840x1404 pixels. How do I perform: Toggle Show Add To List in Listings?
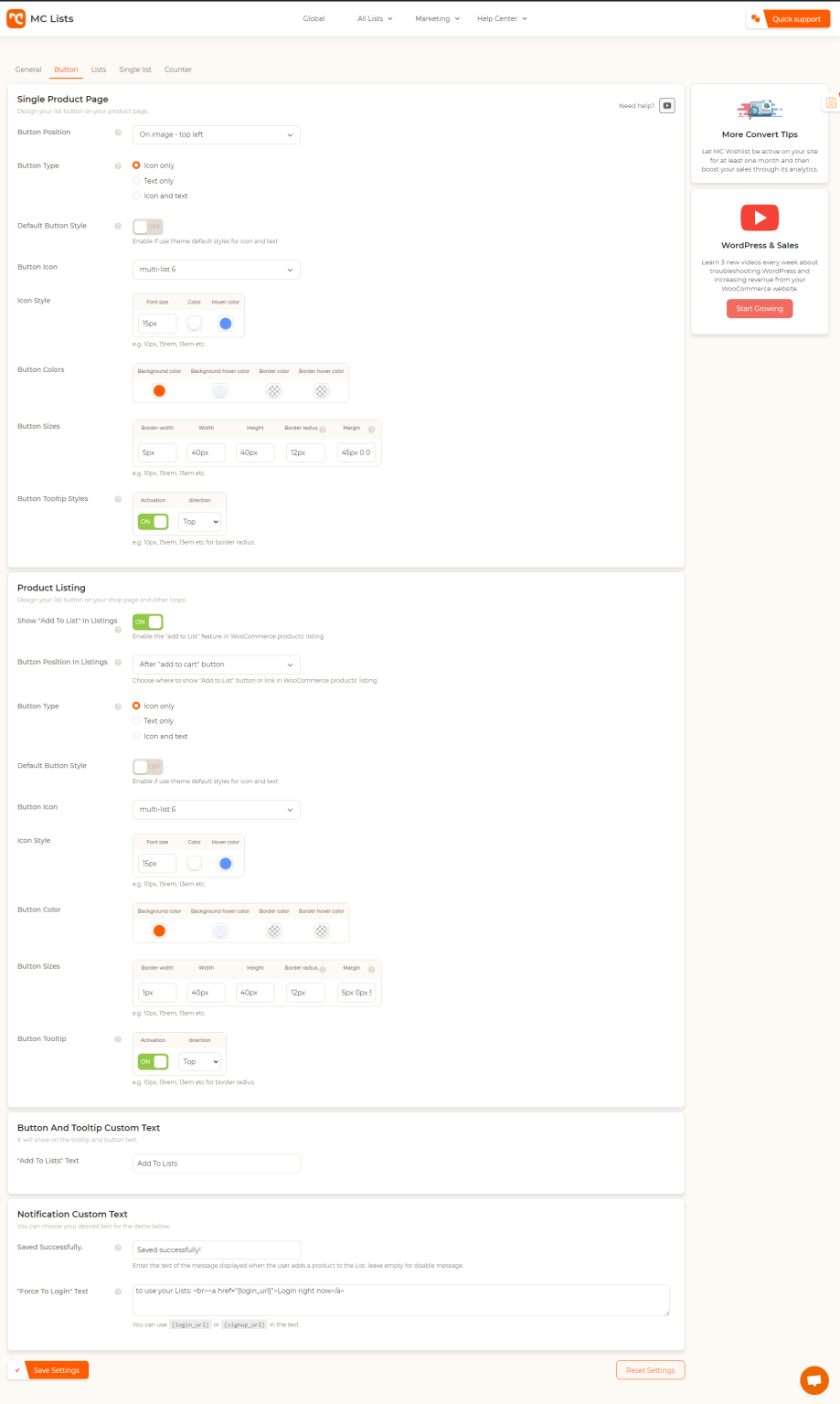pyautogui.click(x=147, y=622)
